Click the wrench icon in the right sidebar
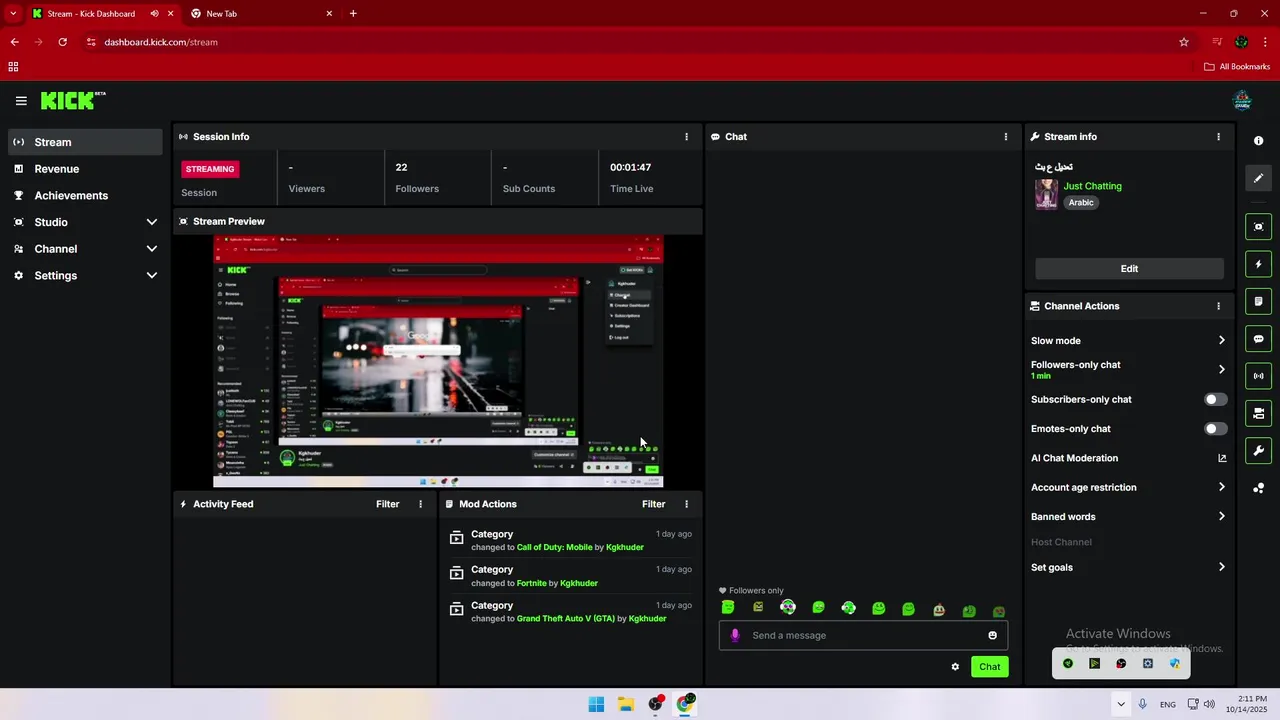 coord(1259,450)
